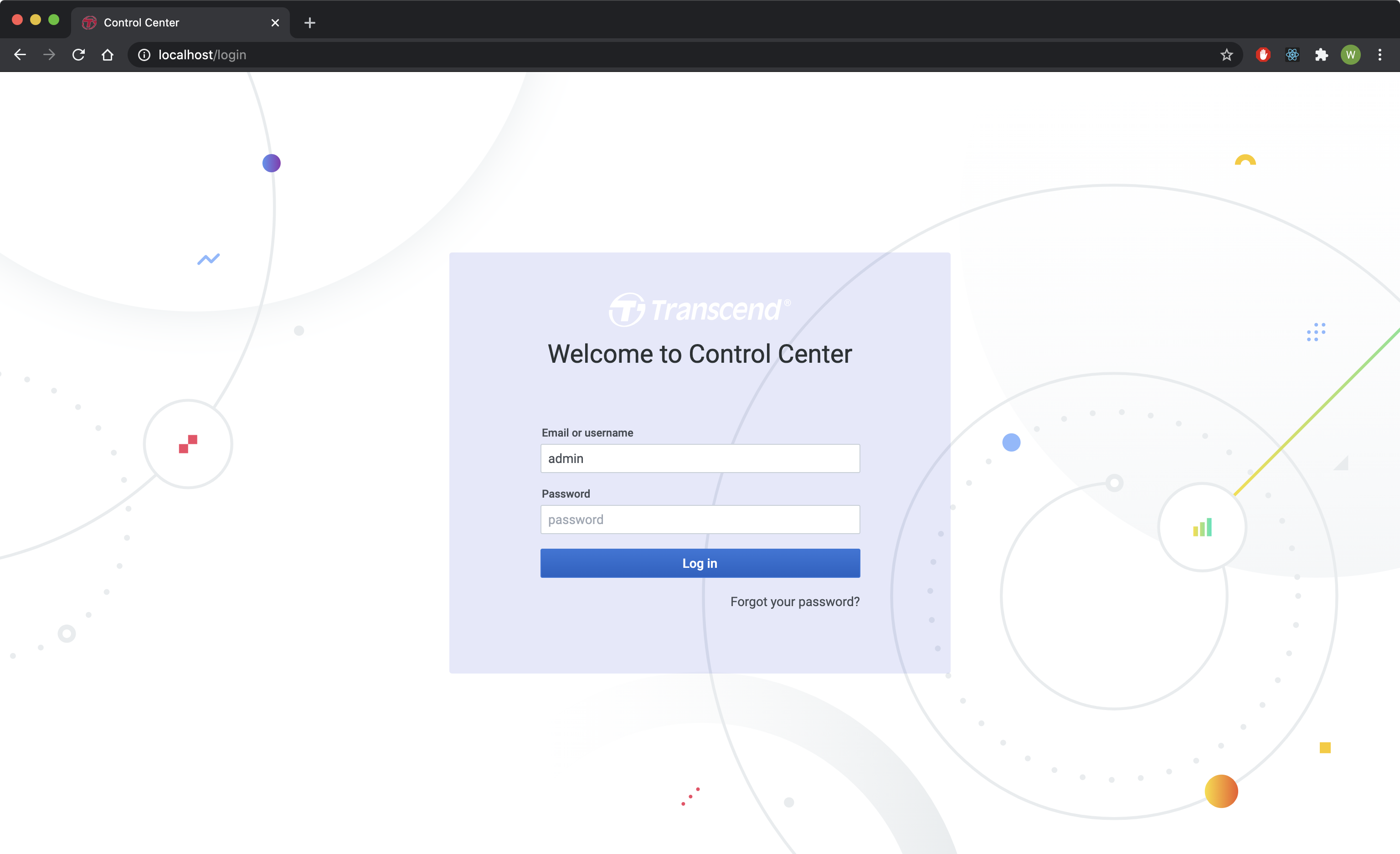Close the Control Center tab

275,23
